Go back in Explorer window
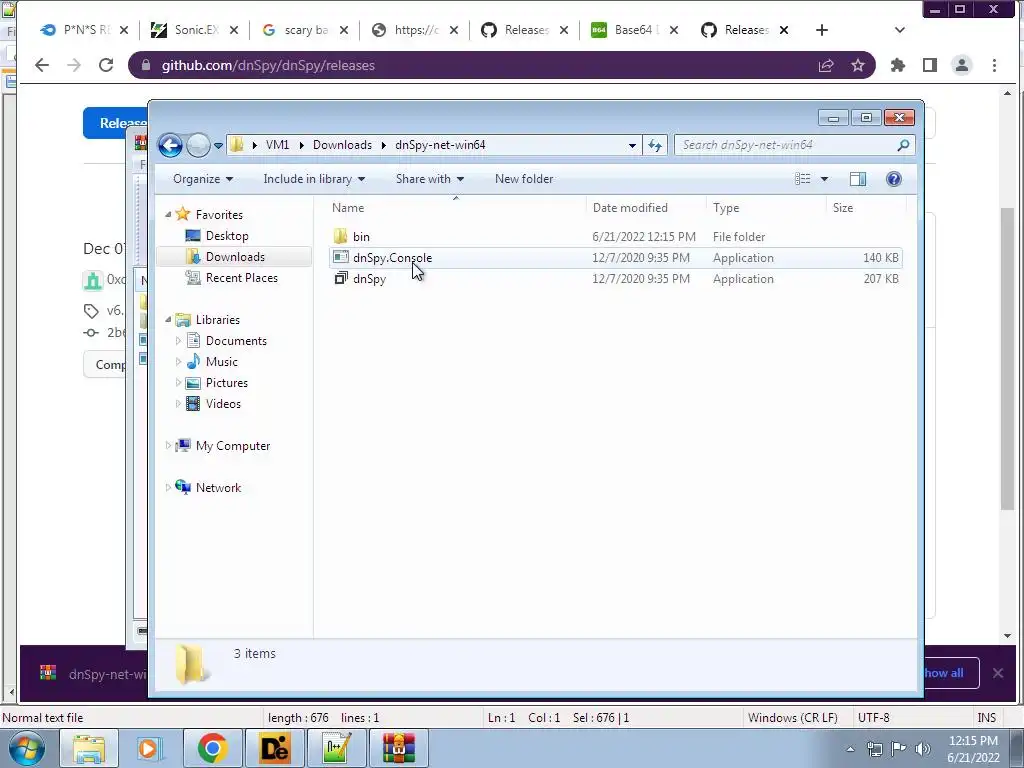The height and width of the screenshot is (768, 1024). tap(170, 145)
